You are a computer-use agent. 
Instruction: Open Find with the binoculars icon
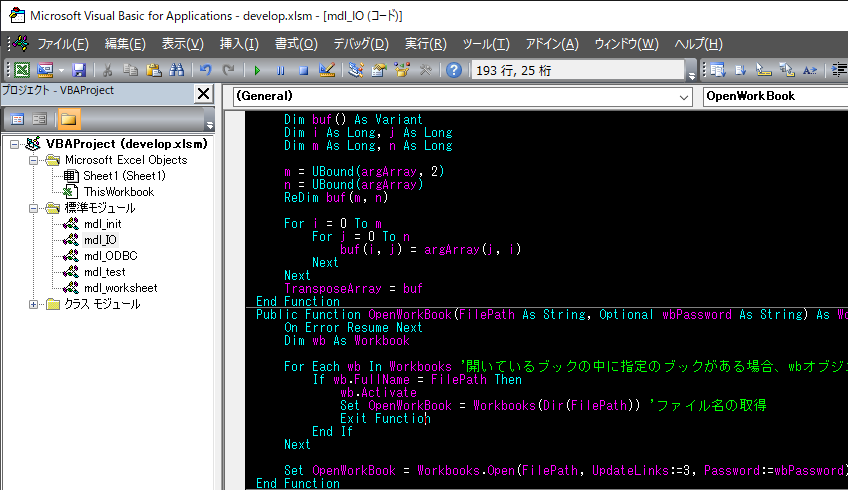click(177, 70)
